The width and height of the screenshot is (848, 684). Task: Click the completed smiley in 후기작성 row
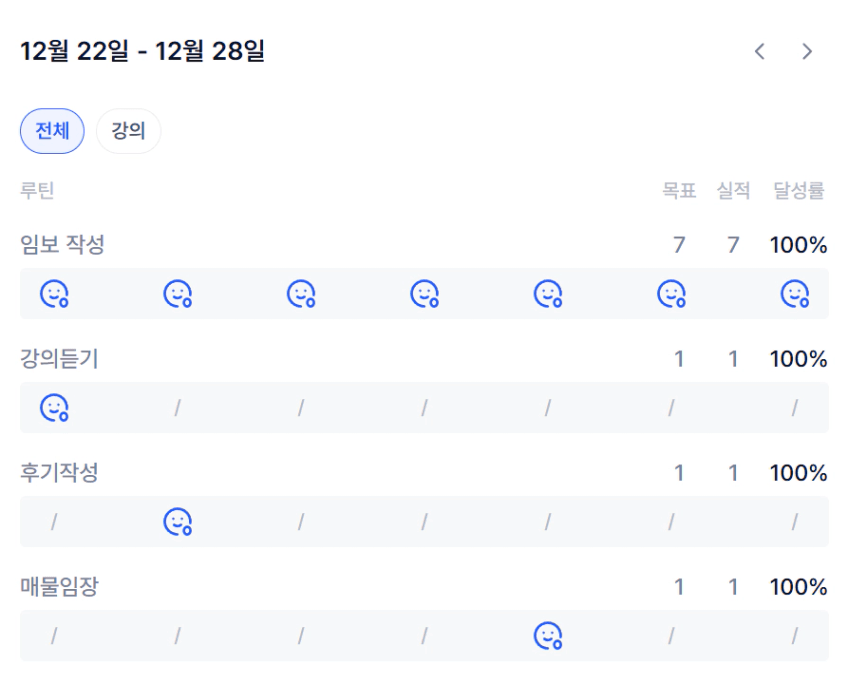click(x=178, y=522)
